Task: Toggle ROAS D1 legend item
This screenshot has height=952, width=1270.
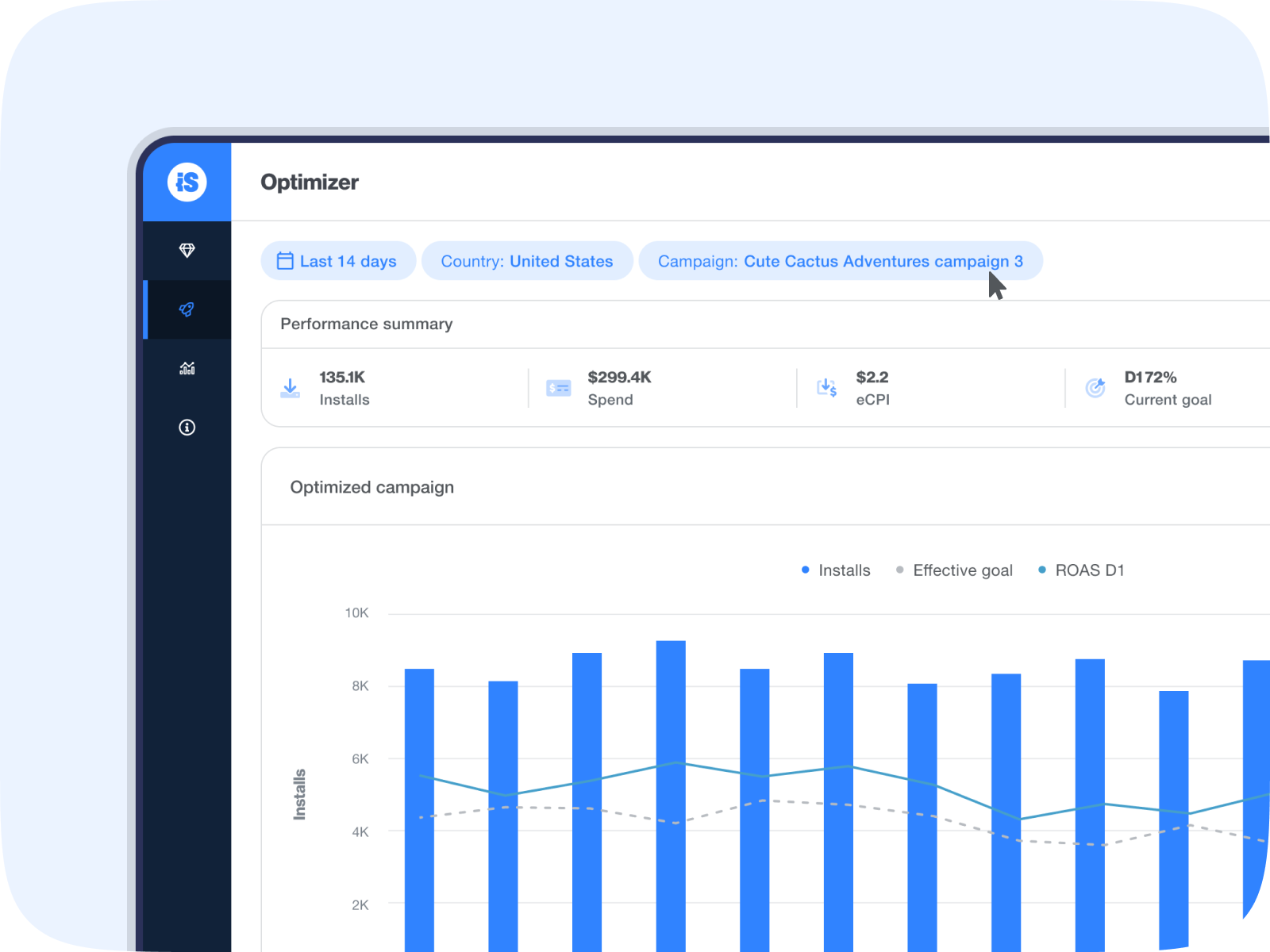Action: (x=1081, y=570)
